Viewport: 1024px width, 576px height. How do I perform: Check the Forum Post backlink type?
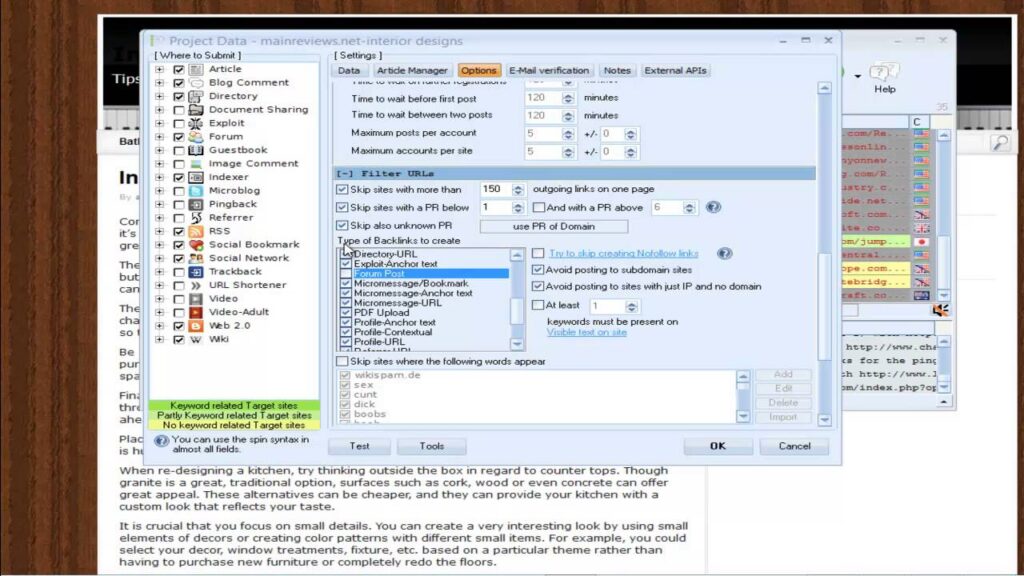(x=345, y=274)
